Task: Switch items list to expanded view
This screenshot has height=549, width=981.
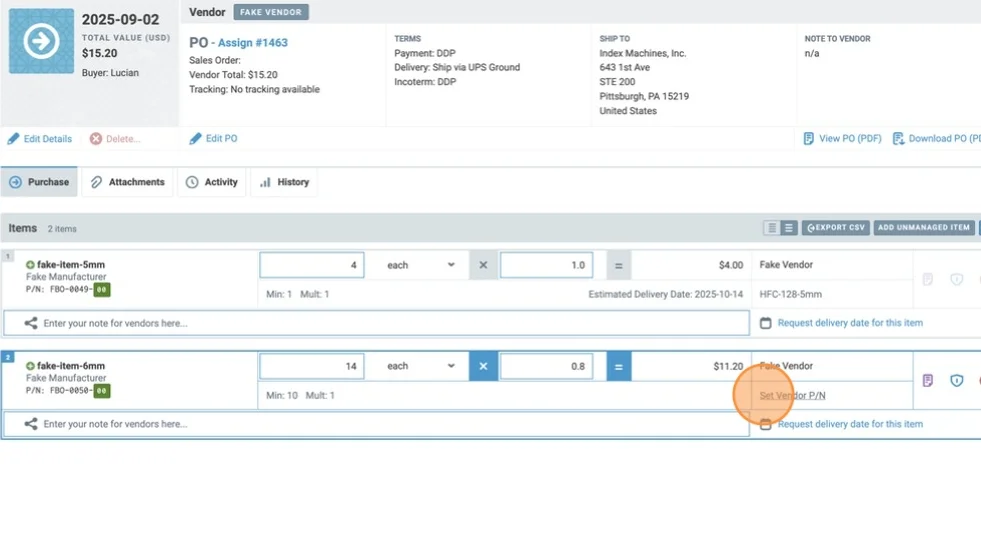Action: (x=788, y=228)
